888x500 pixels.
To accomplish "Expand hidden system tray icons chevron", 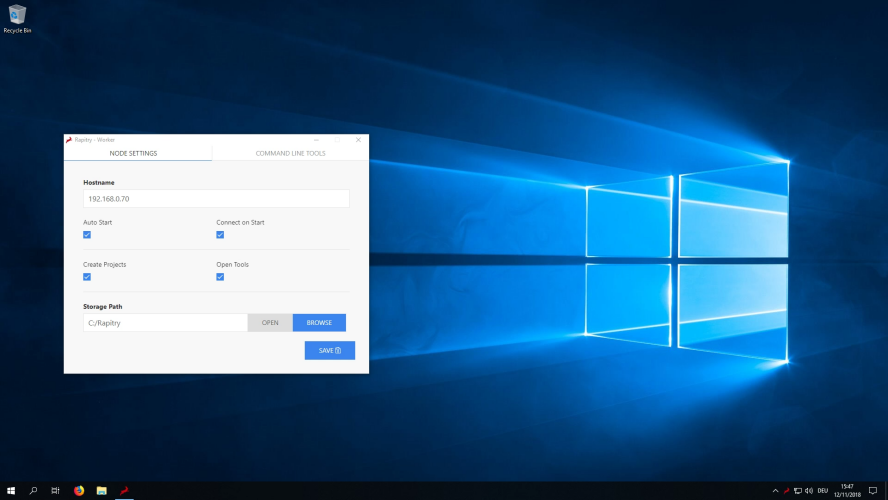I will tap(775, 491).
